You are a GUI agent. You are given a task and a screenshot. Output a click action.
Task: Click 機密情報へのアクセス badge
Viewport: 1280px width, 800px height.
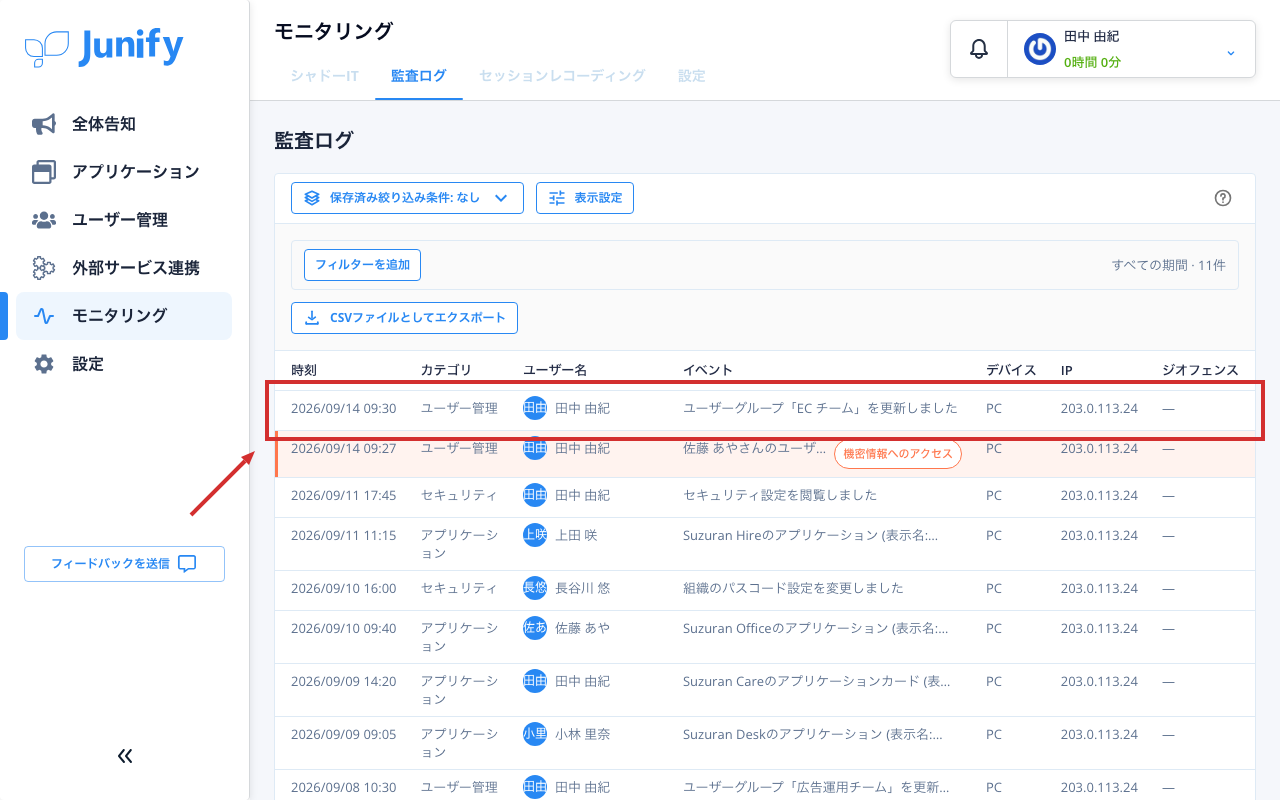pos(898,454)
